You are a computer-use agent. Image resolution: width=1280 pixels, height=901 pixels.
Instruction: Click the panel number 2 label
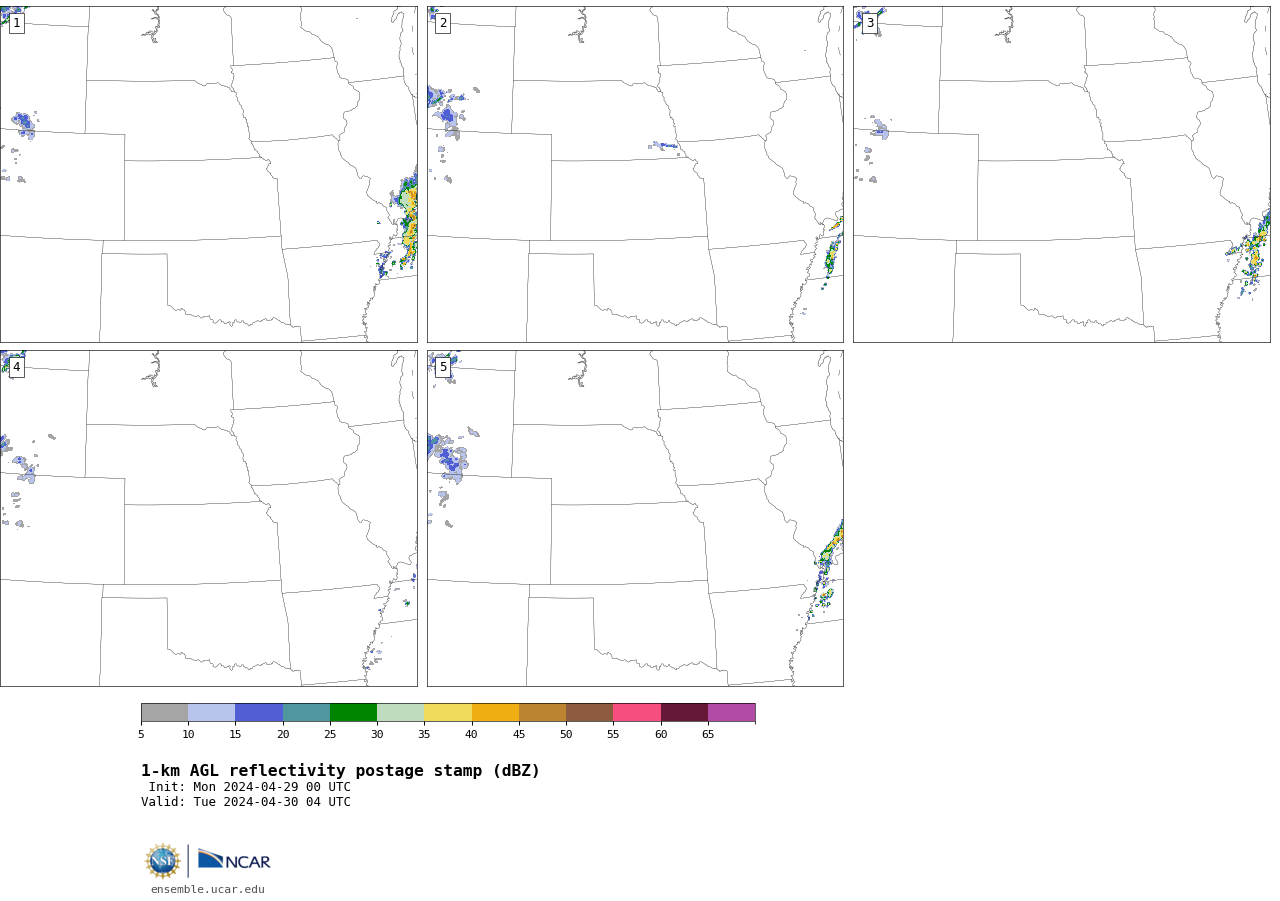[443, 23]
